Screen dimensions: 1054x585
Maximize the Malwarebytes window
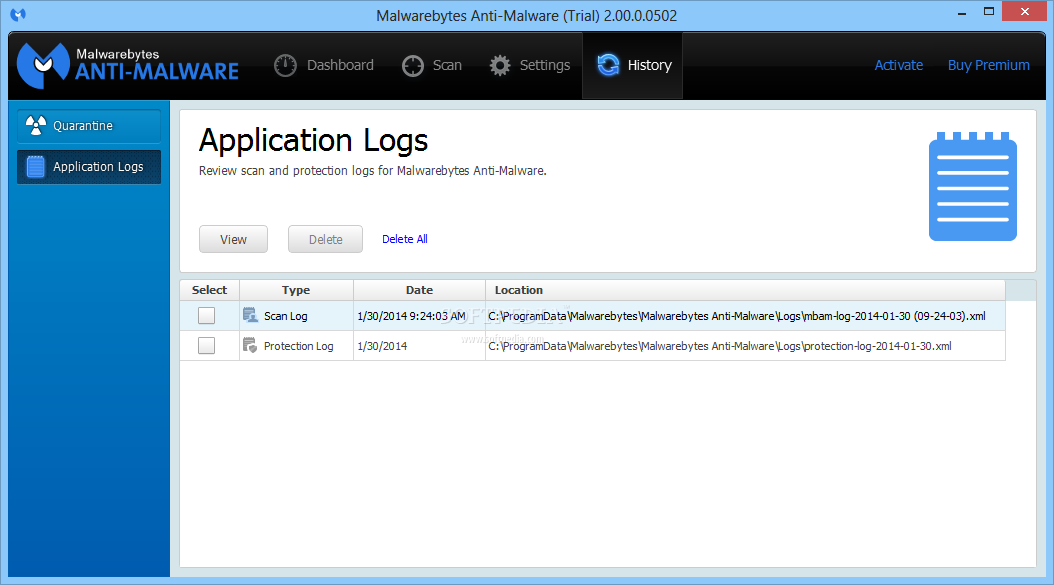pyautogui.click(x=989, y=11)
